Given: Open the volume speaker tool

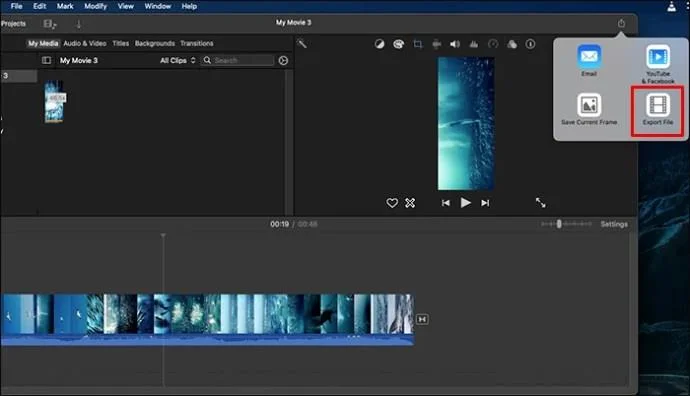Looking at the screenshot, I should coord(455,44).
